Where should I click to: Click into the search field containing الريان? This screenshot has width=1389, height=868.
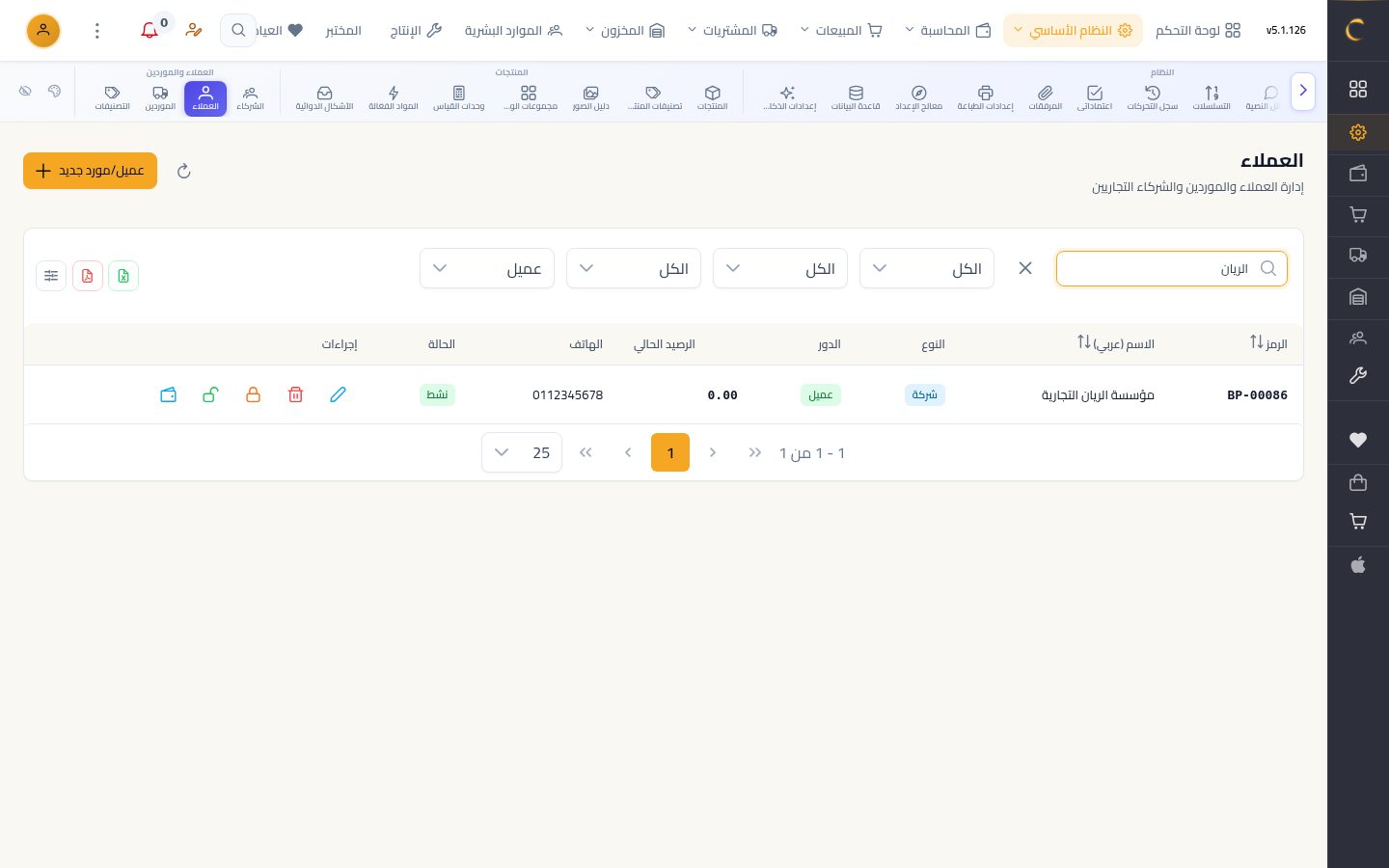(1172, 268)
